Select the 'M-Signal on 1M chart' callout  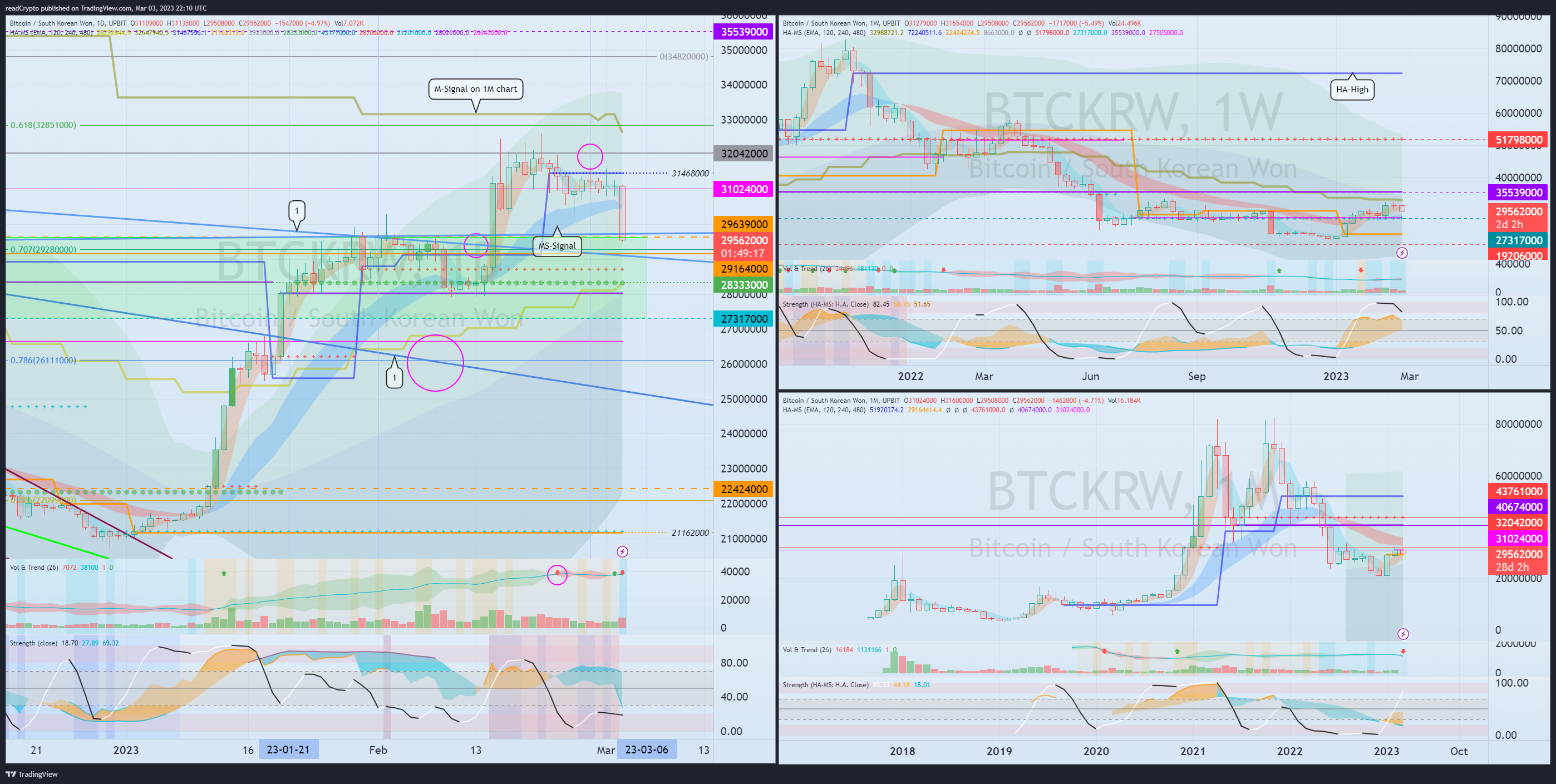coord(476,89)
